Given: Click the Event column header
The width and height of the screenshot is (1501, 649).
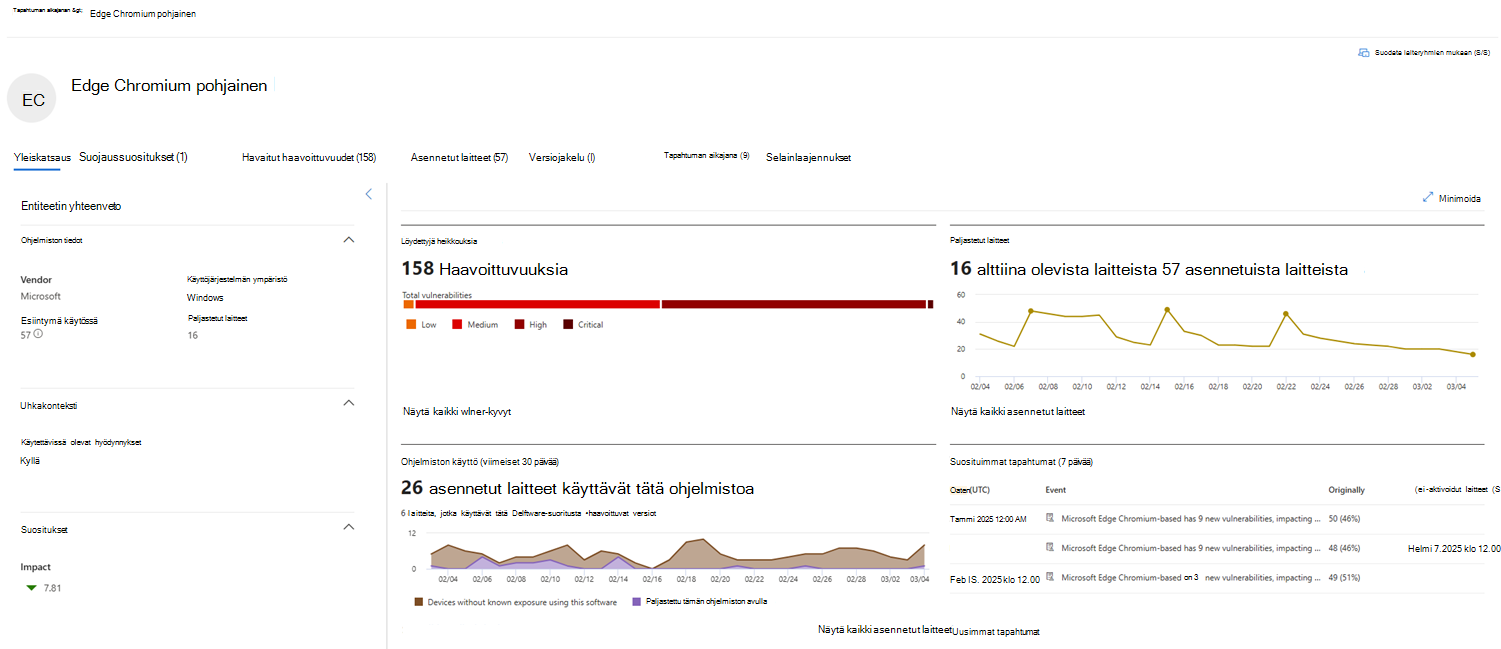Looking at the screenshot, I should (x=1055, y=490).
